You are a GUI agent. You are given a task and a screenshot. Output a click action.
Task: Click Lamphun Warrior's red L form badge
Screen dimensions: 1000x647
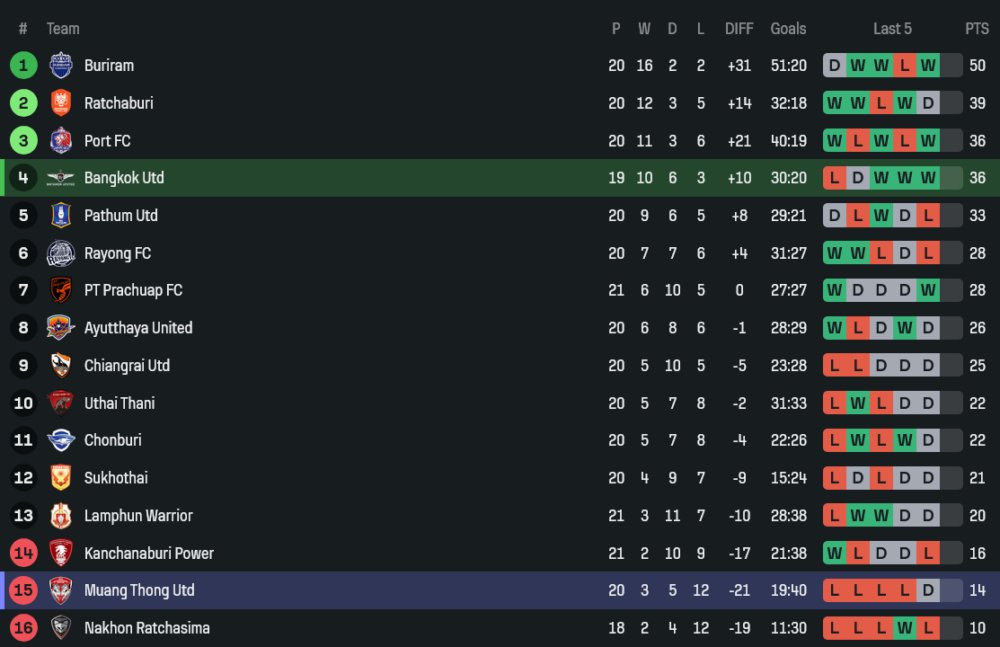click(834, 516)
